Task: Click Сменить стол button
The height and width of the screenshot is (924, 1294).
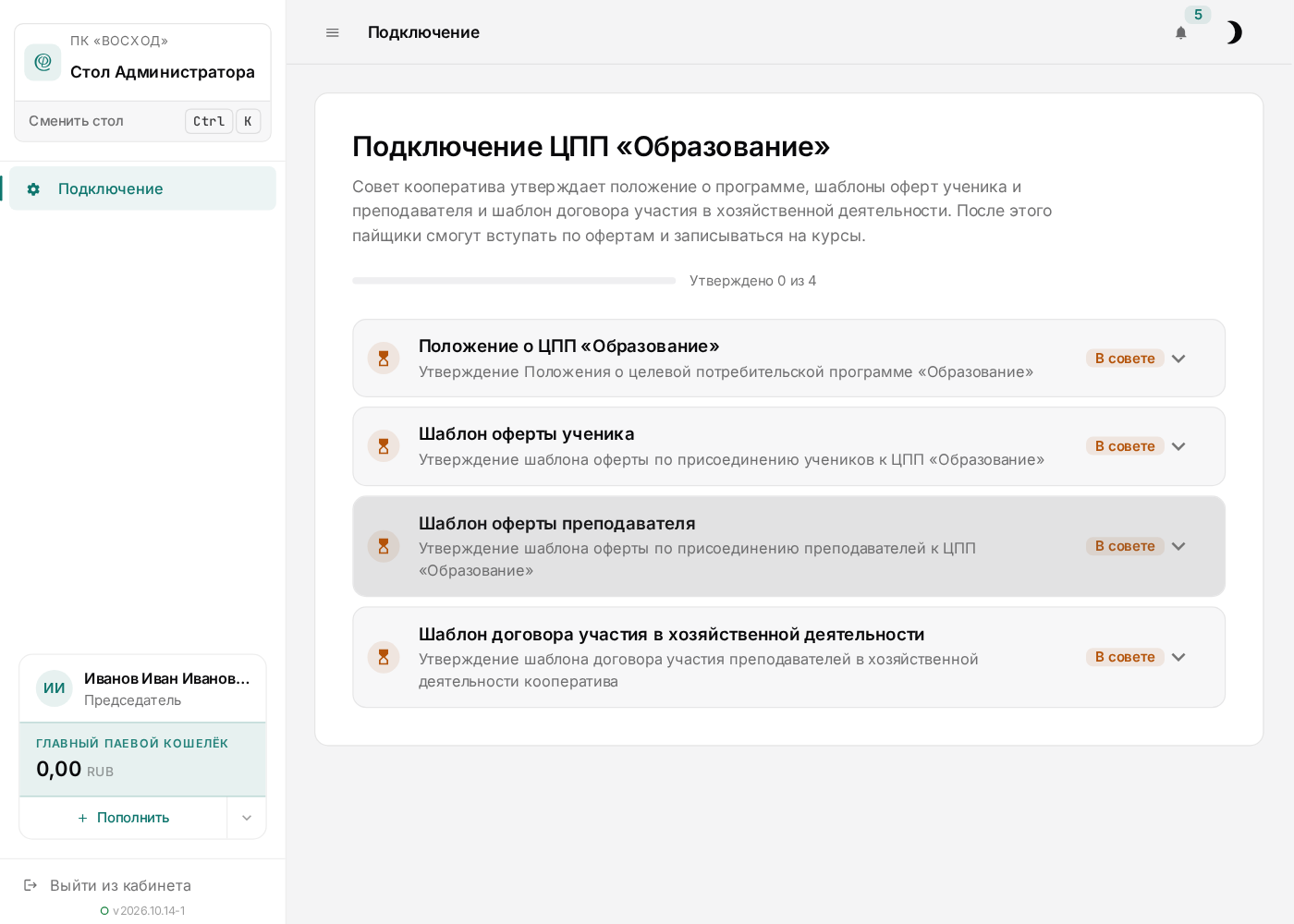Action: click(x=143, y=121)
